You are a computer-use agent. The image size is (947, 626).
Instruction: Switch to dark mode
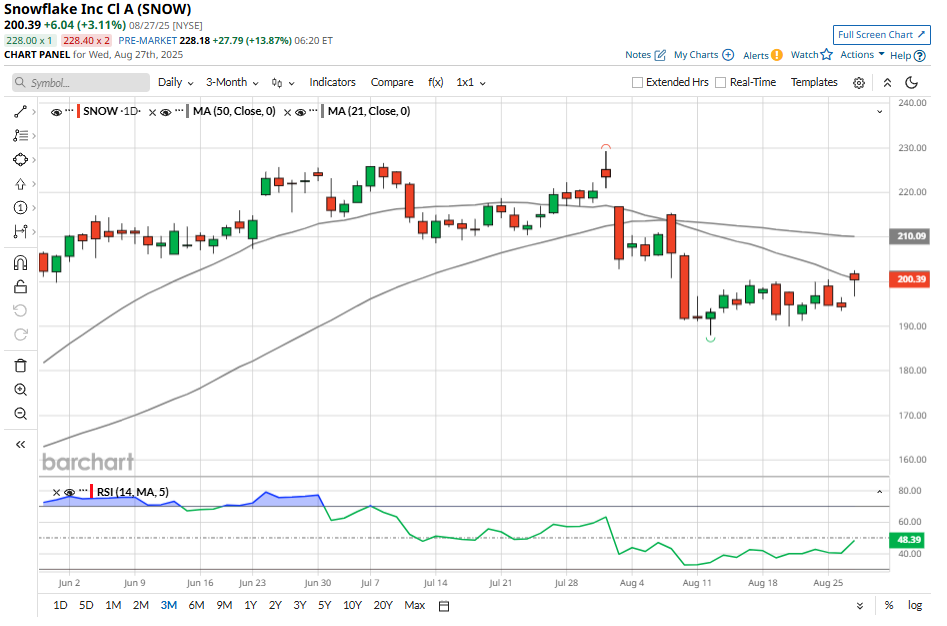(912, 83)
